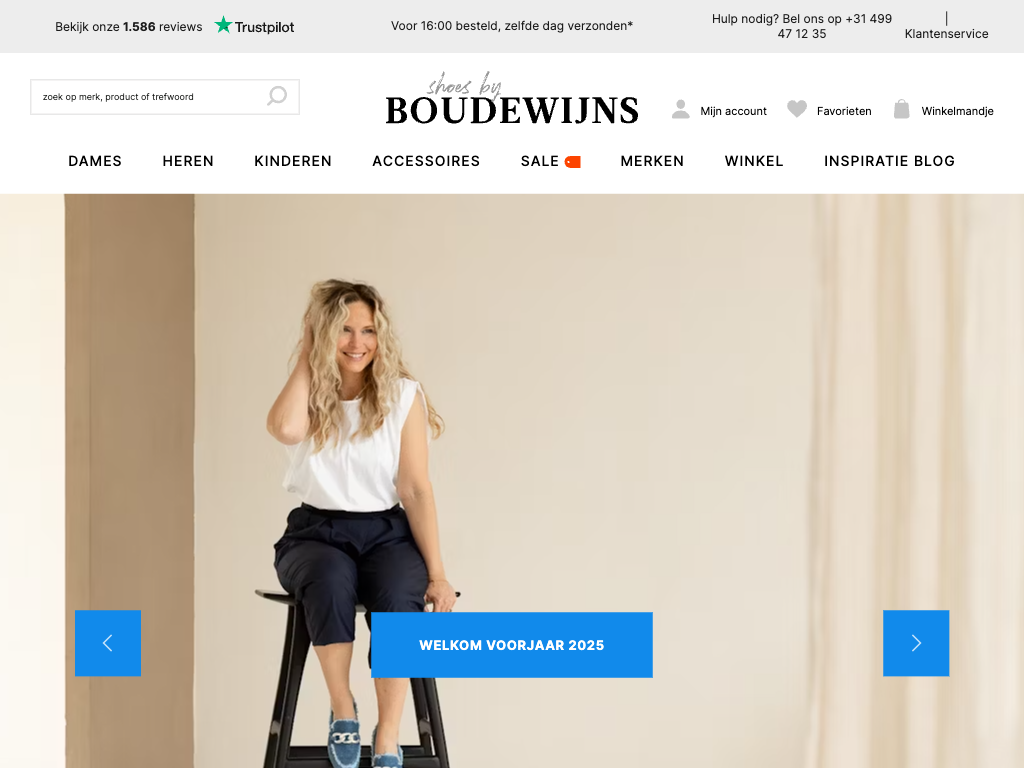
Task: Open the KINDEREN category
Action: (293, 161)
